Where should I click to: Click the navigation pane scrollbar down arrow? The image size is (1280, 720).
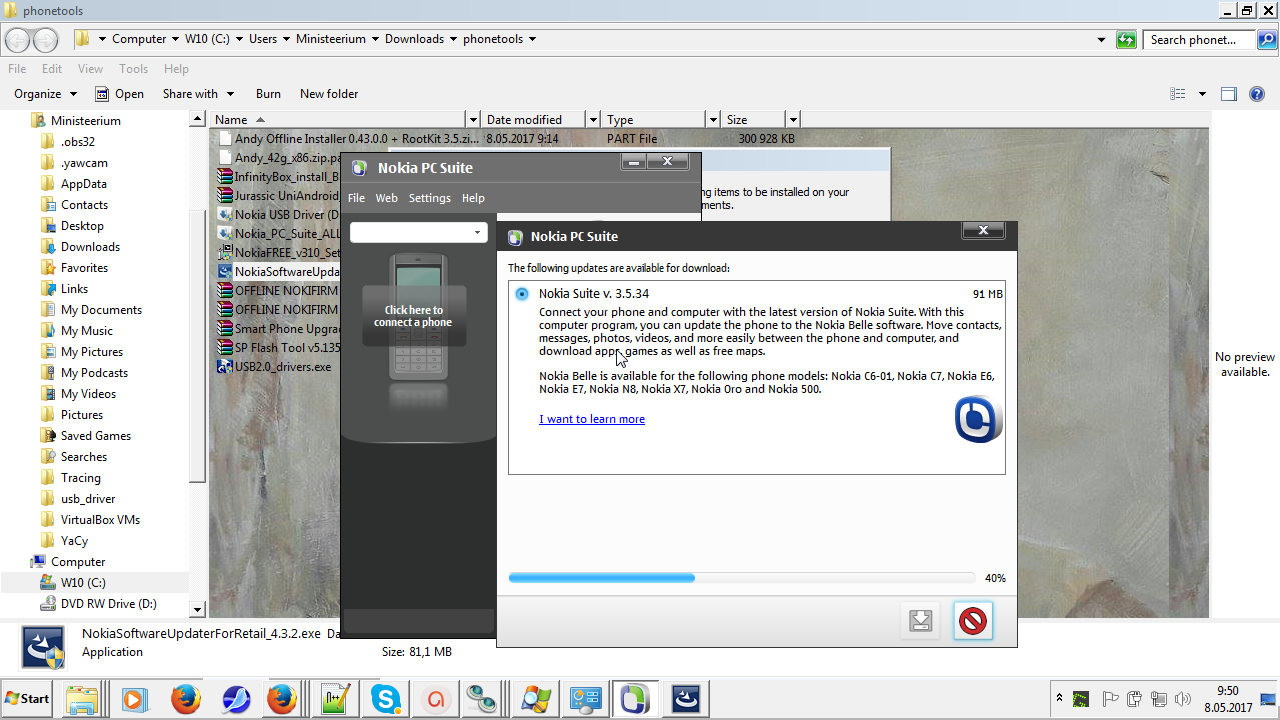[x=197, y=609]
